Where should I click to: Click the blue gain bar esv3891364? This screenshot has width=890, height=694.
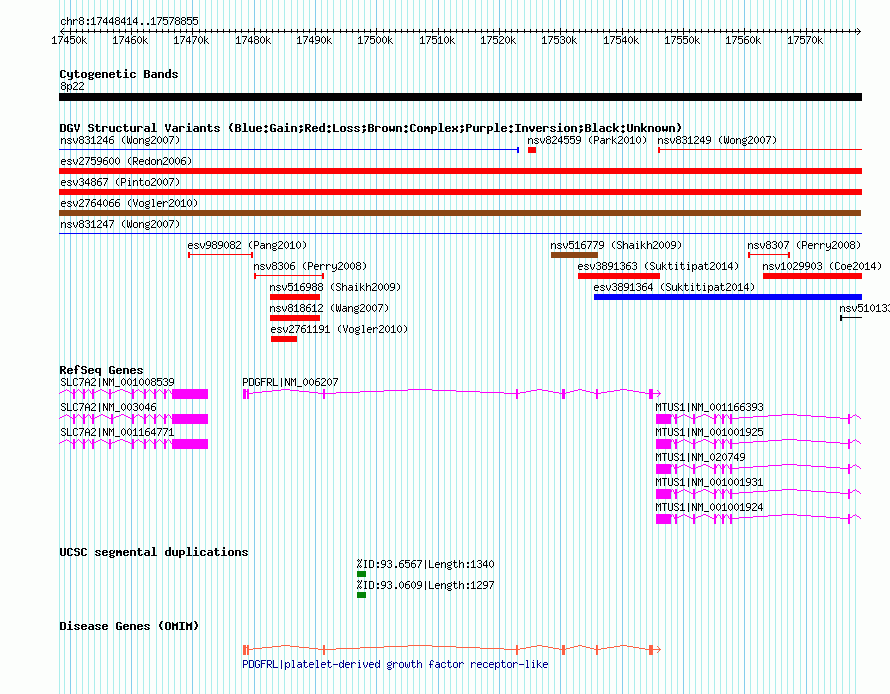click(x=727, y=297)
